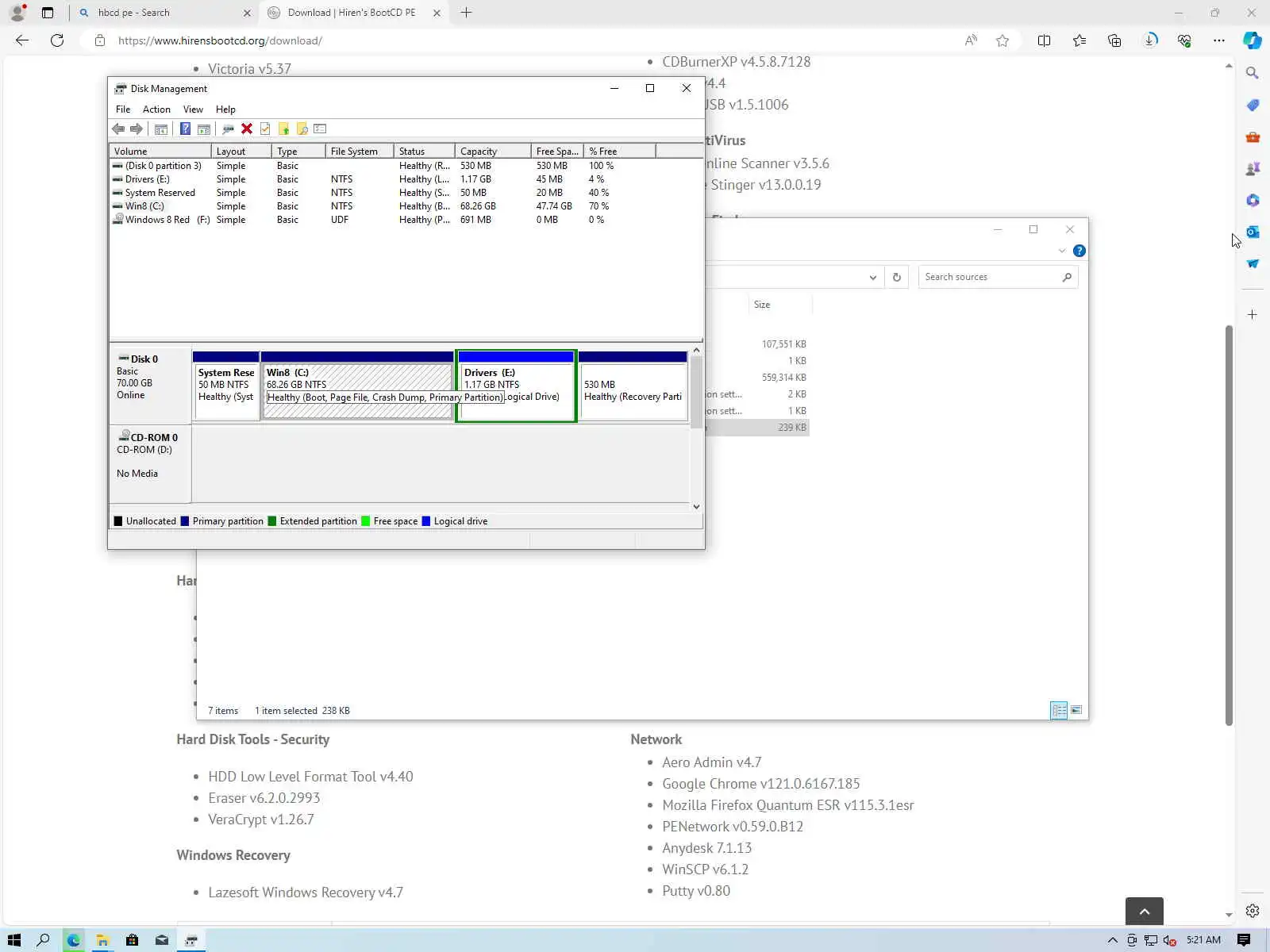This screenshot has height=952, width=1270.
Task: Open the Explorer address bar history dropdown
Action: [873, 277]
